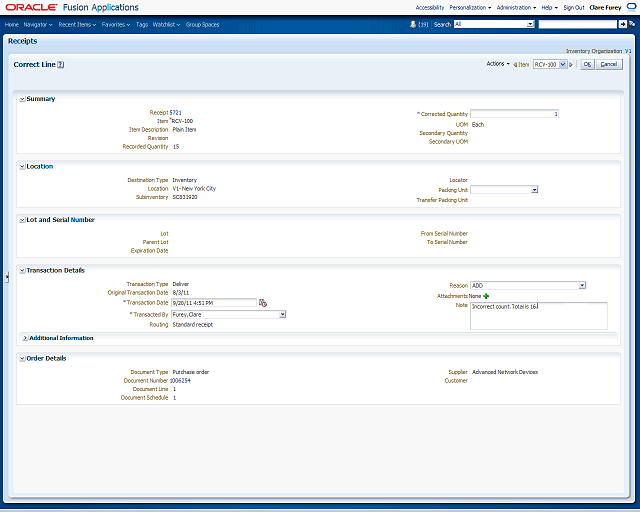Click the left panel splitter handle
This screenshot has width=640, height=512.
click(6, 277)
